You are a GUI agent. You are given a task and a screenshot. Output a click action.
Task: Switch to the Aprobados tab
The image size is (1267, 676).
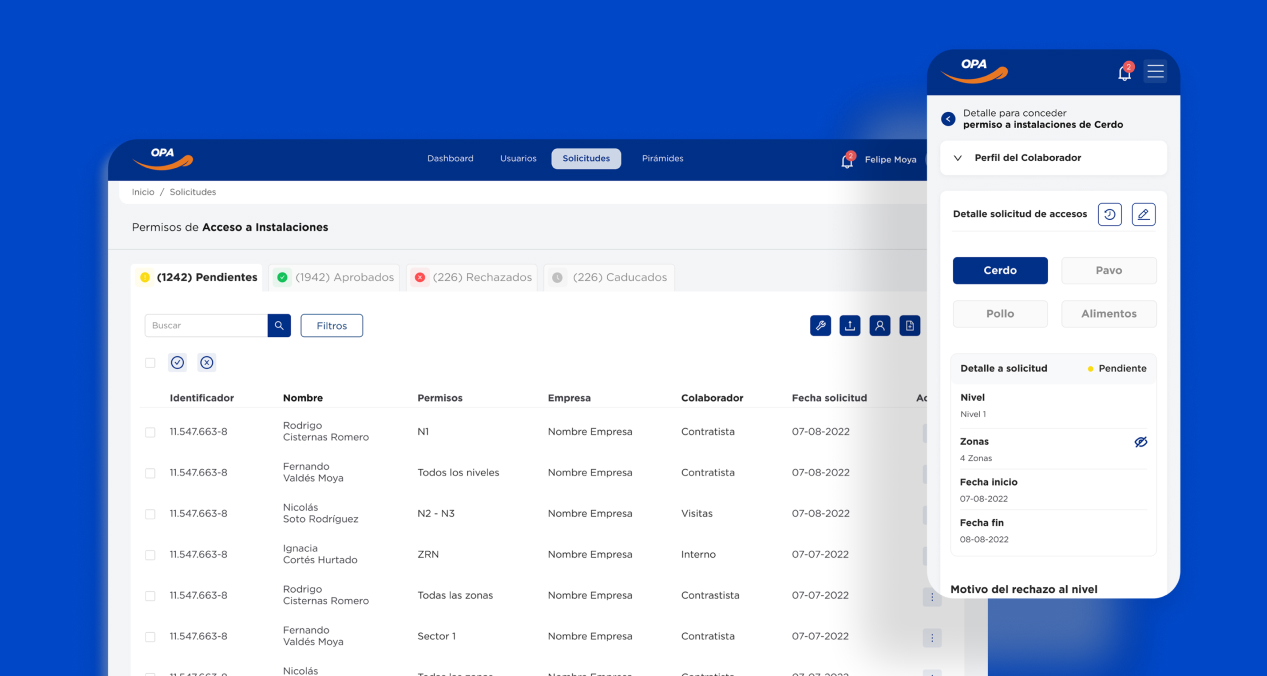[x=335, y=278]
